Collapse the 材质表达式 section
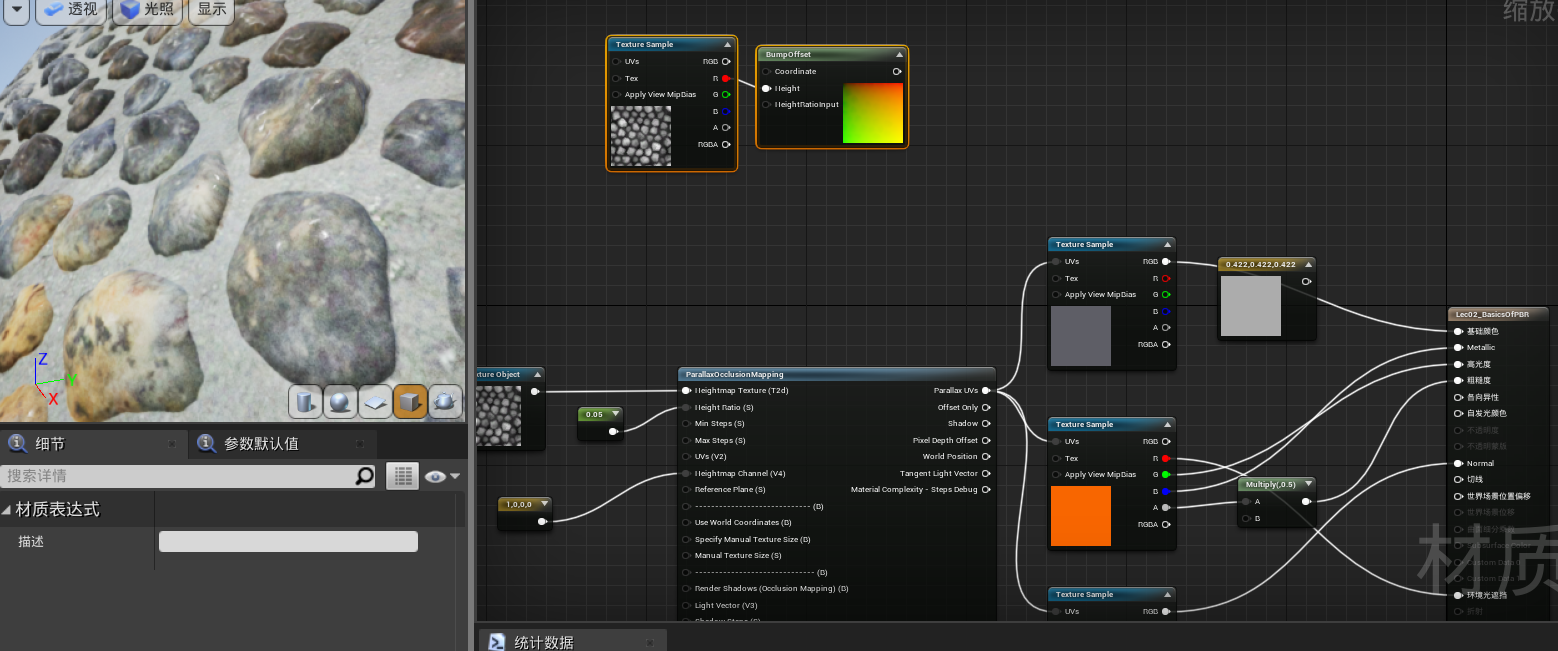This screenshot has width=1558, height=651. 7,509
